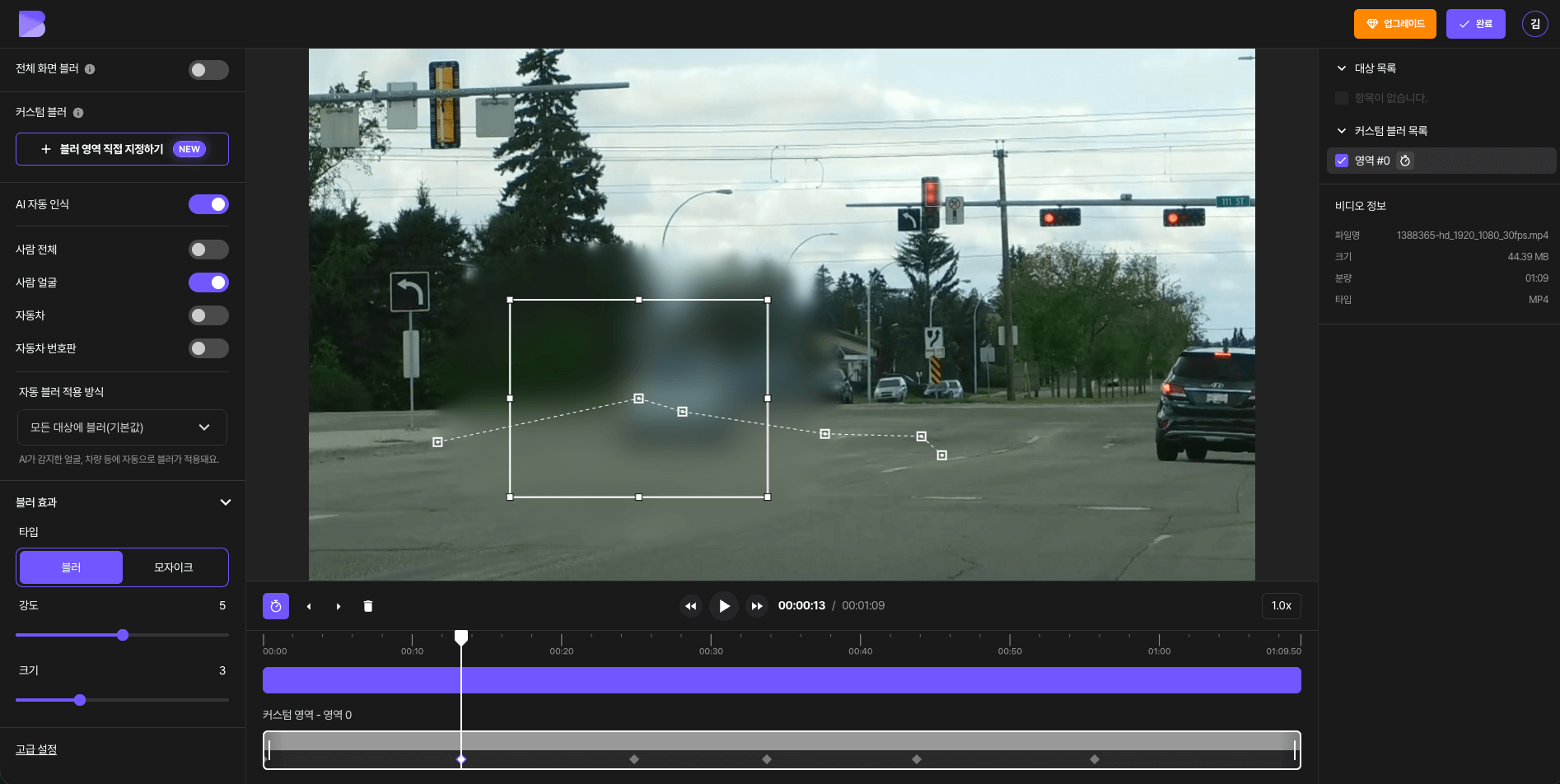Image resolution: width=1560 pixels, height=784 pixels.
Task: Go to the next keyframe arrow
Action: click(x=339, y=606)
